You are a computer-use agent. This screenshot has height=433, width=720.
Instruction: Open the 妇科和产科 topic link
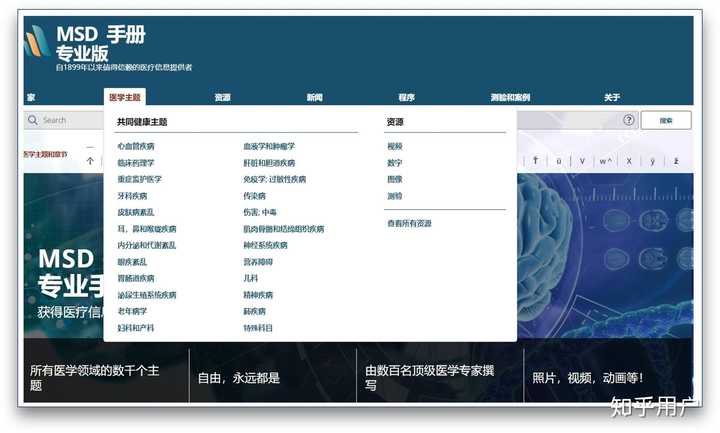(x=136, y=328)
